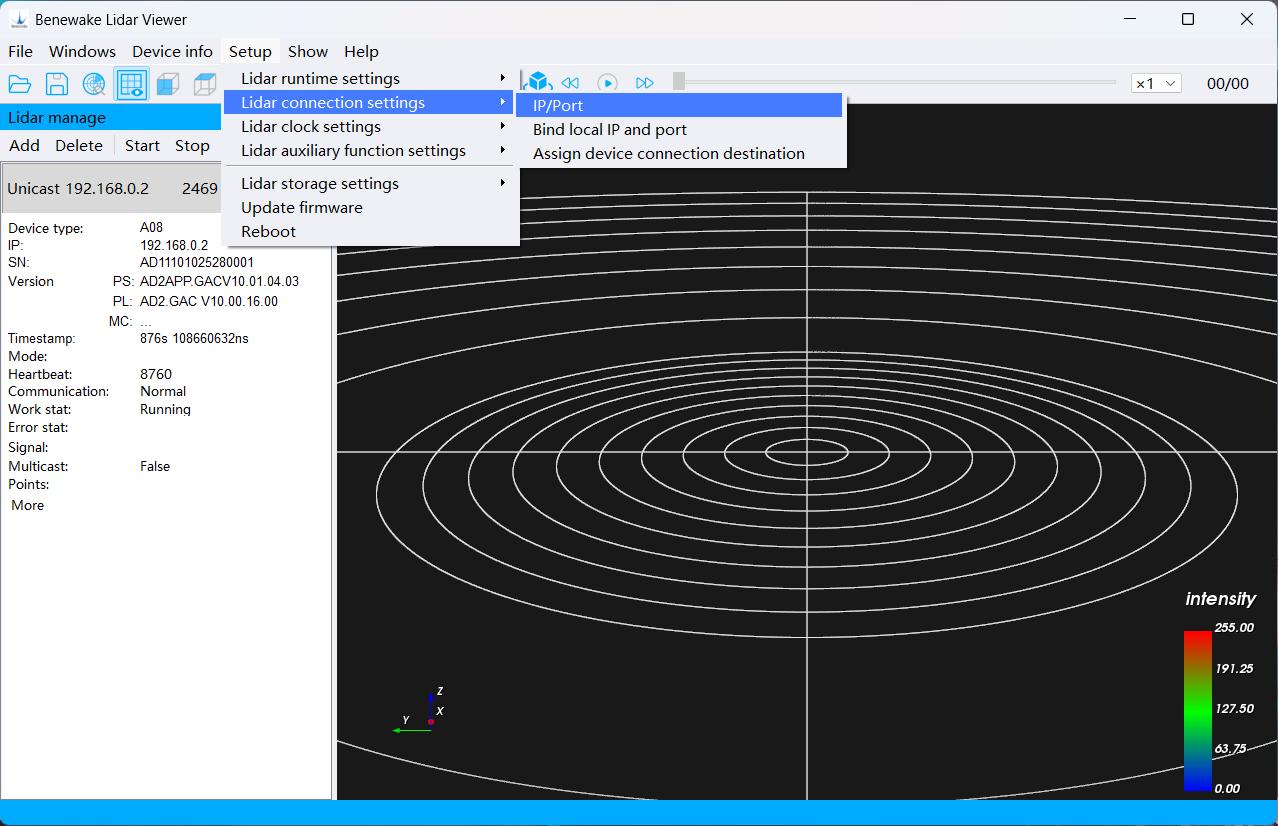Screen dimensions: 1278x826
Task: Choose Bind local IP and port
Action: 680,130
